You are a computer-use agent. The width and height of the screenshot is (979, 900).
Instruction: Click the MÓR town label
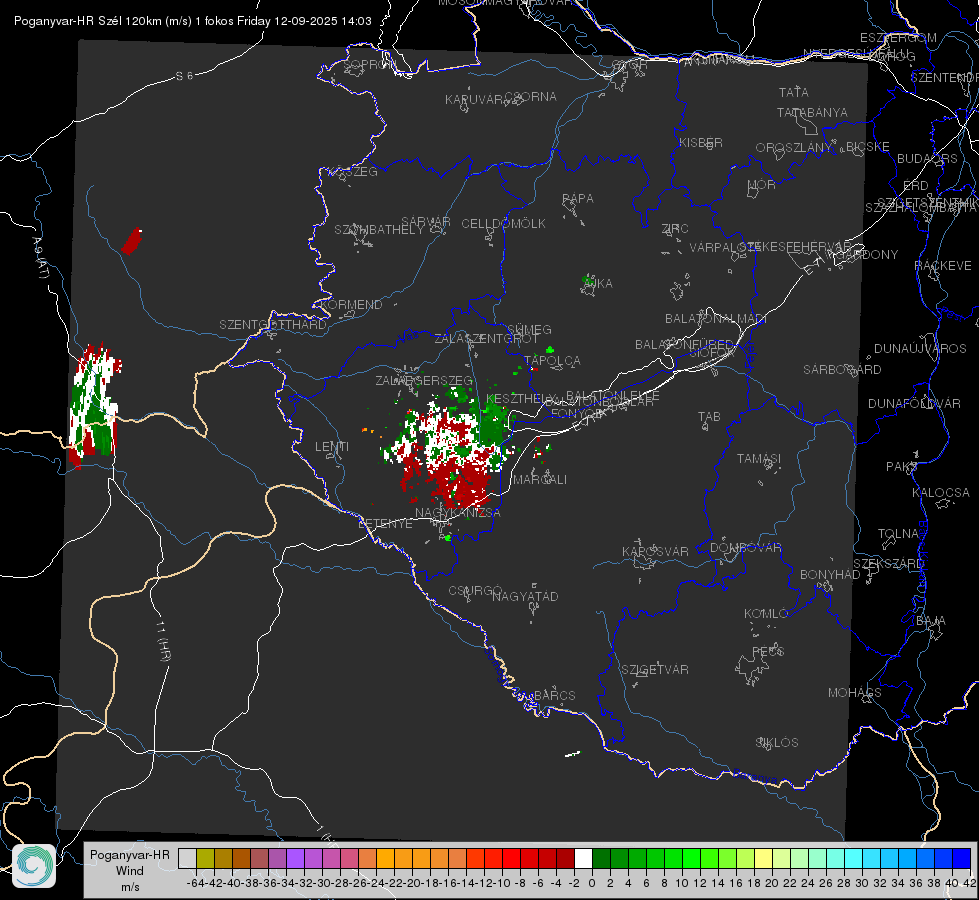(762, 185)
